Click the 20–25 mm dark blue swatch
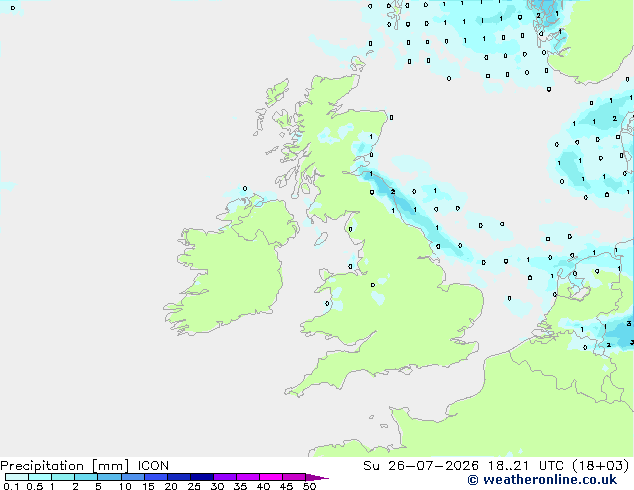This screenshot has height=490, width=634. point(179,477)
